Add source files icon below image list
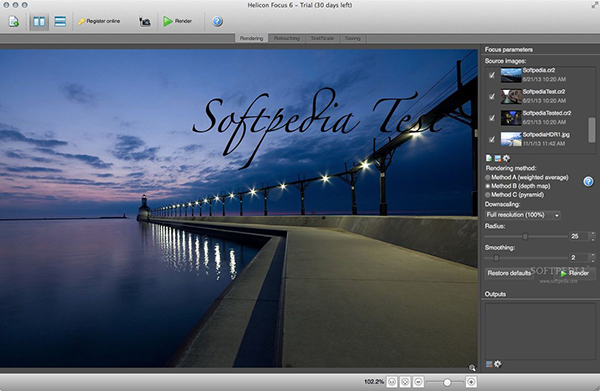The width and height of the screenshot is (600, 391). click(x=489, y=158)
